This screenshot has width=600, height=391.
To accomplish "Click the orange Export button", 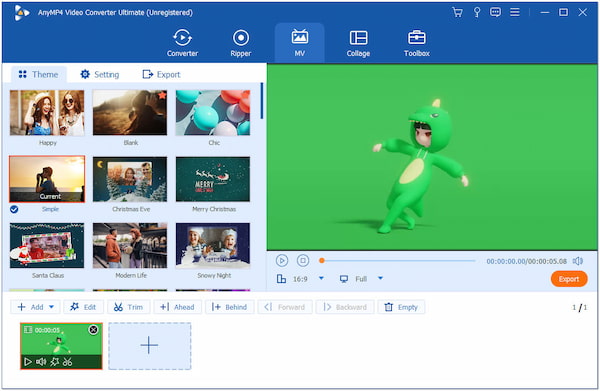I will 569,279.
